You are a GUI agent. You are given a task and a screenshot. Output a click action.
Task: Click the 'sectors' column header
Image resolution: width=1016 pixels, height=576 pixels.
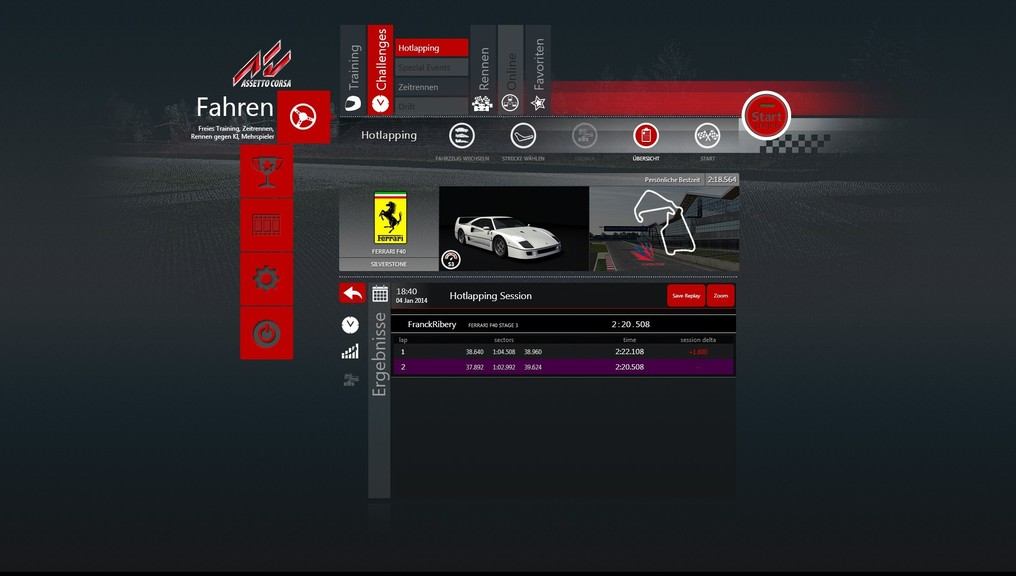pyautogui.click(x=503, y=340)
